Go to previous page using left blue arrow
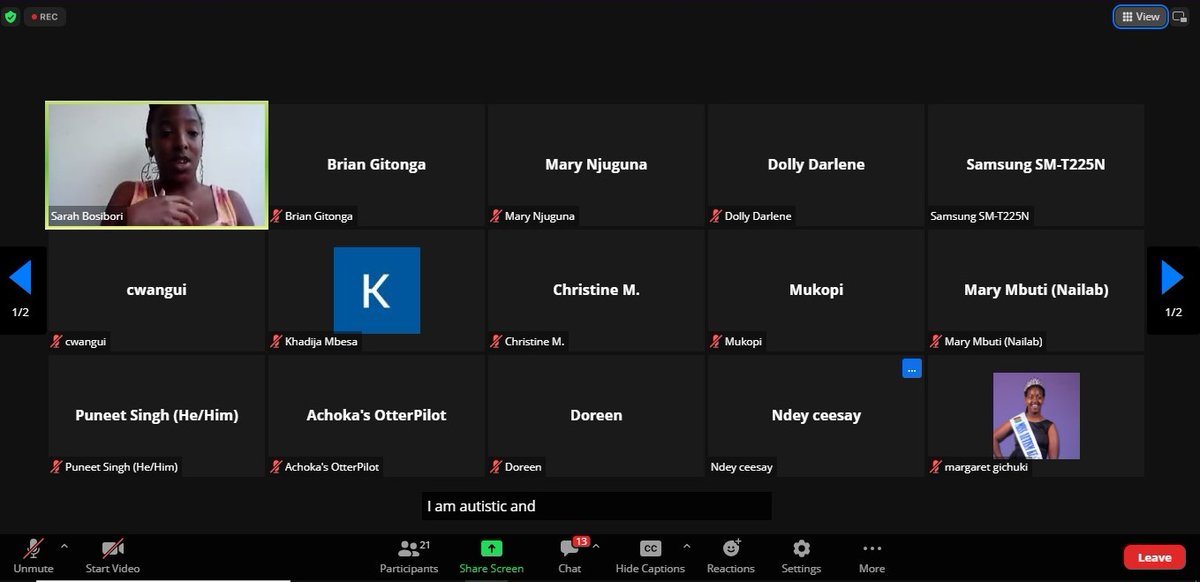Viewport: 1200px width, 582px height. 21,277
